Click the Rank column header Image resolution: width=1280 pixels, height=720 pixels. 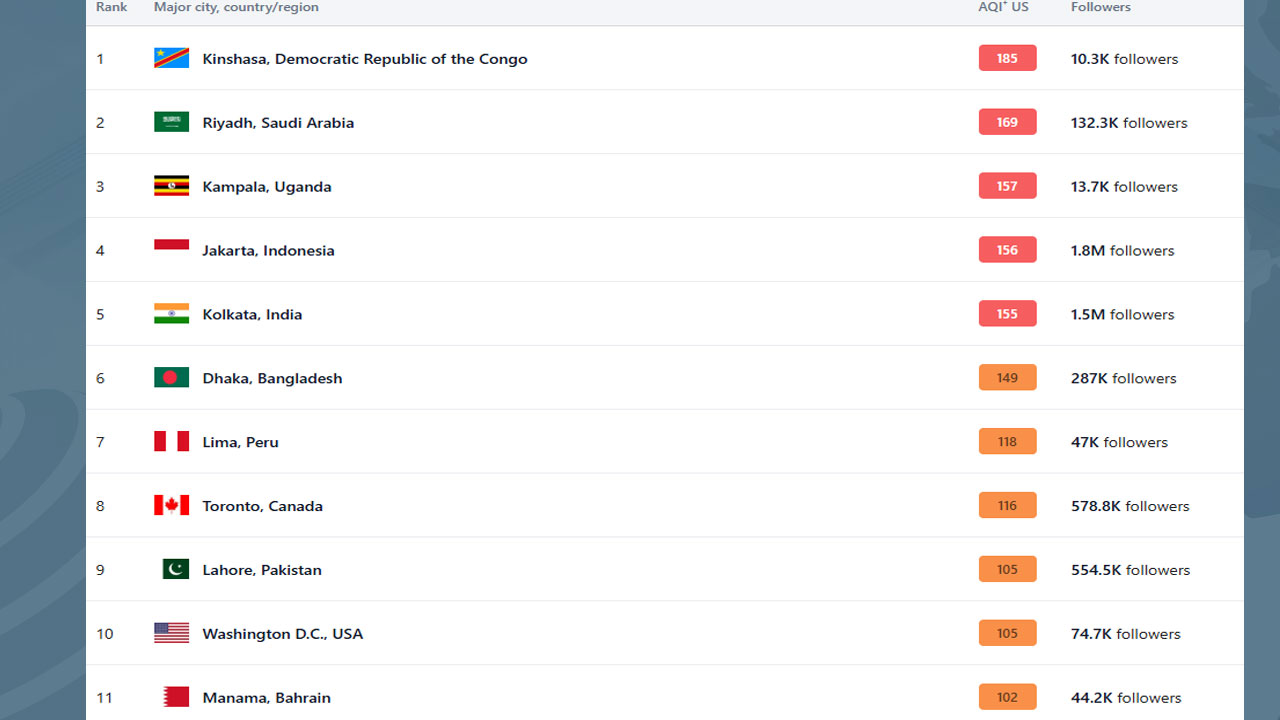[x=111, y=7]
